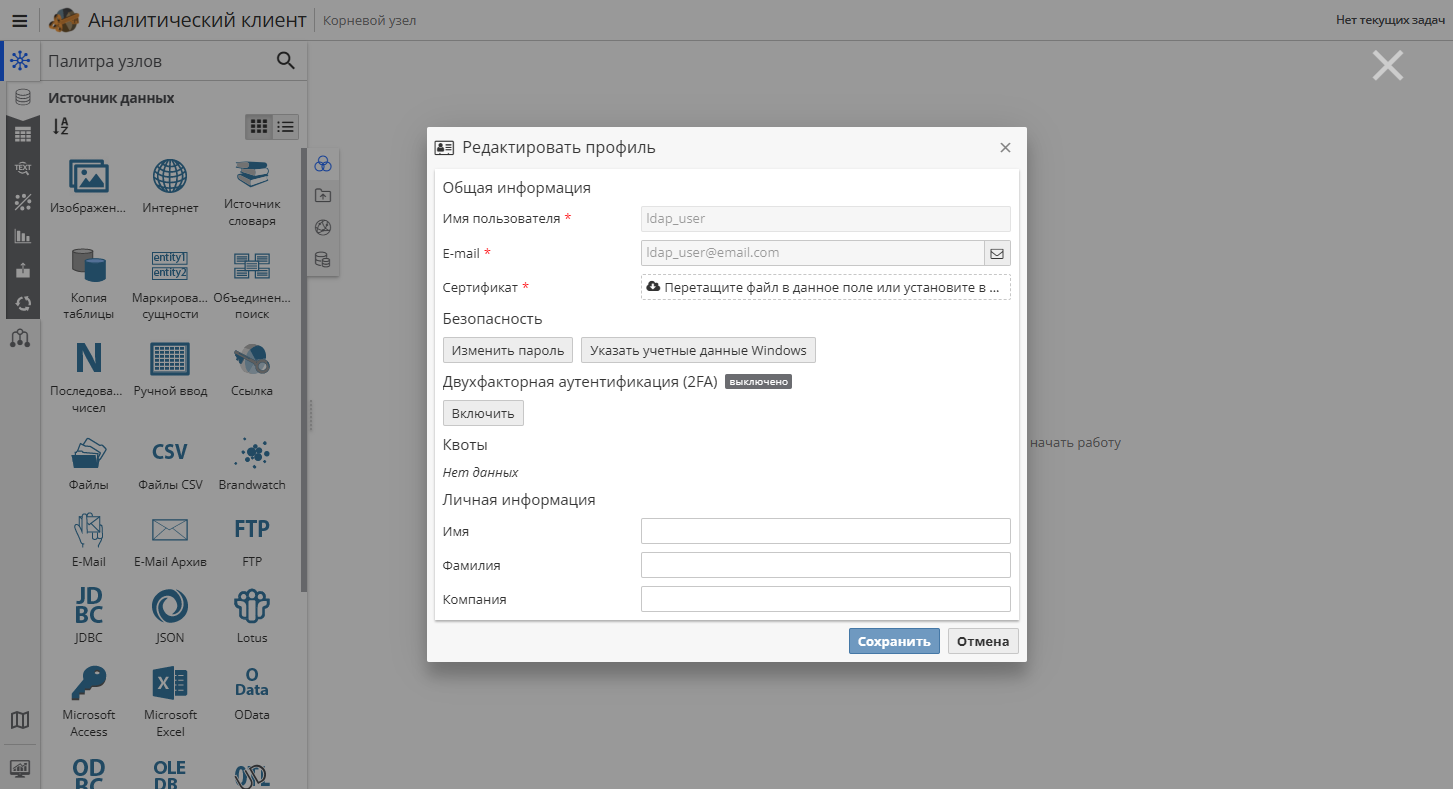Select the FTP node
The image size is (1453, 789).
pos(252,540)
